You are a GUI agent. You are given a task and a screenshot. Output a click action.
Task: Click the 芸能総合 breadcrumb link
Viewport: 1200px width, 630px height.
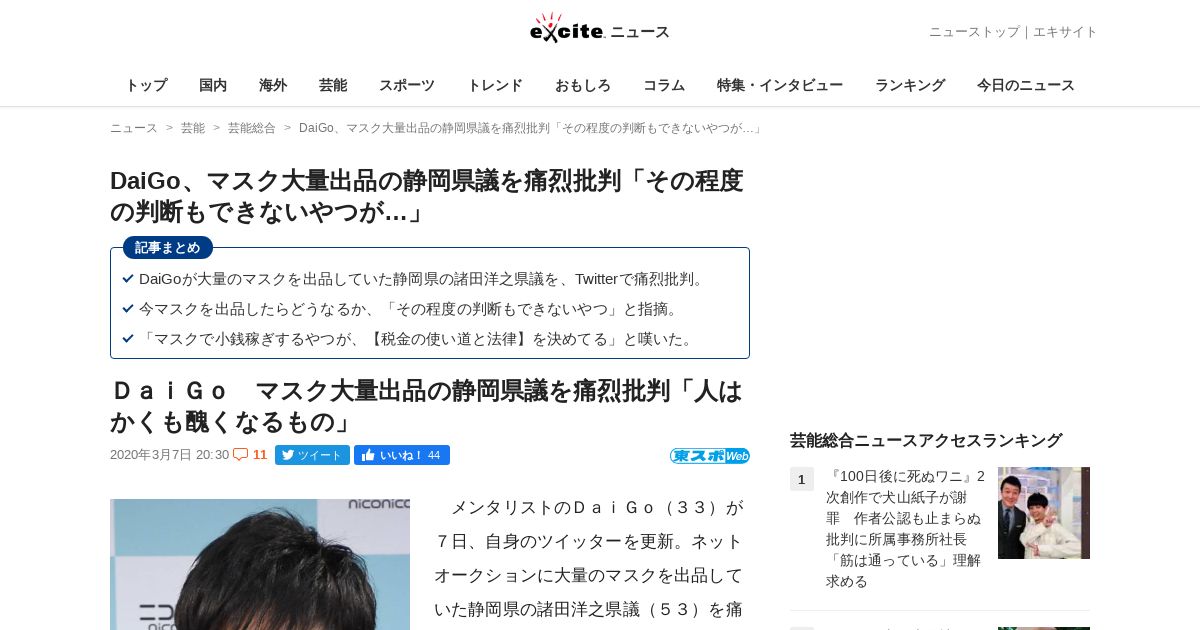[x=252, y=128]
